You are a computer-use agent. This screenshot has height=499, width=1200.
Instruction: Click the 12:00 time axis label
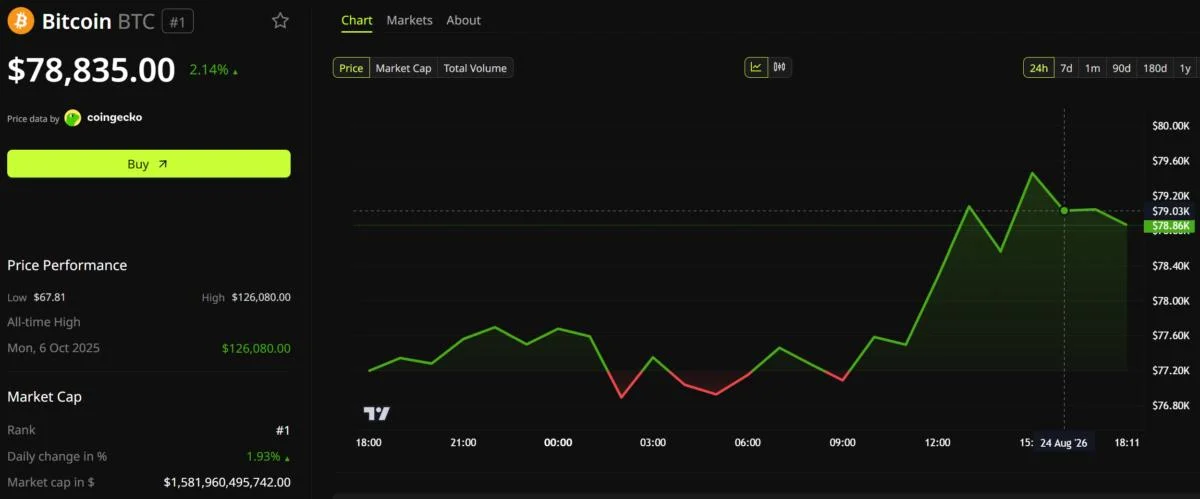click(937, 442)
